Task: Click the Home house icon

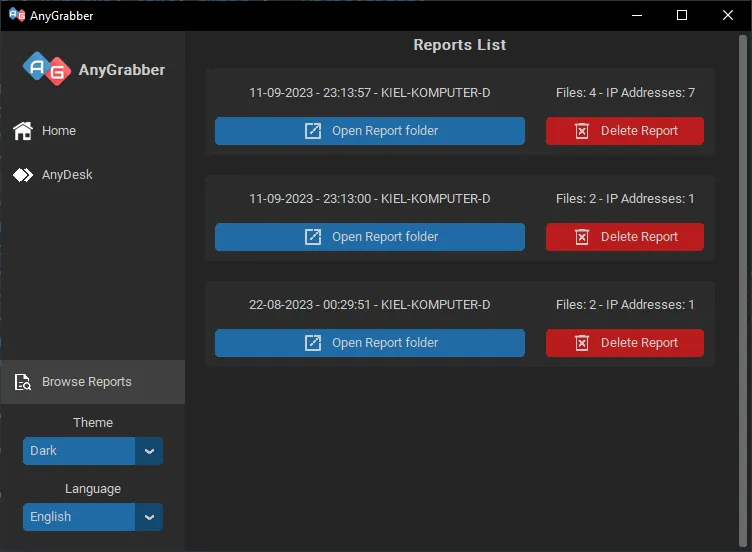Action: click(23, 130)
